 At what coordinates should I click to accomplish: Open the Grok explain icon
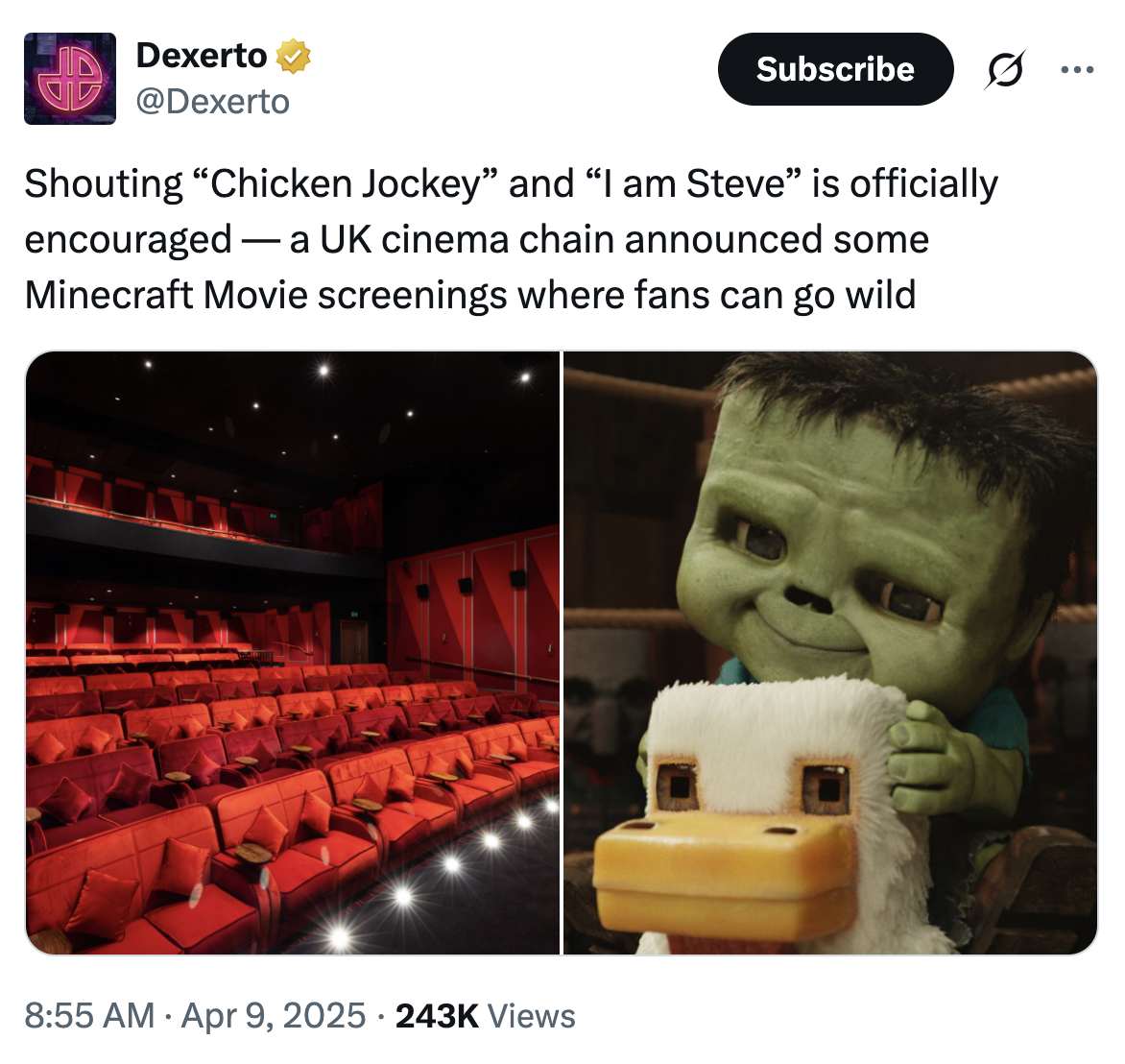(x=1005, y=70)
